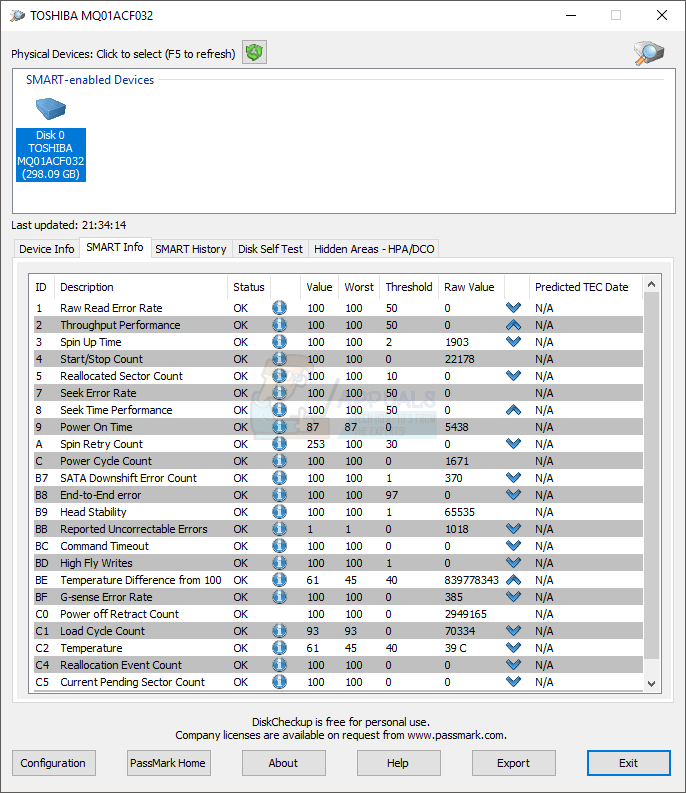This screenshot has height=793, width=686.
Task: Click the Configuration button
Action: [x=53, y=763]
